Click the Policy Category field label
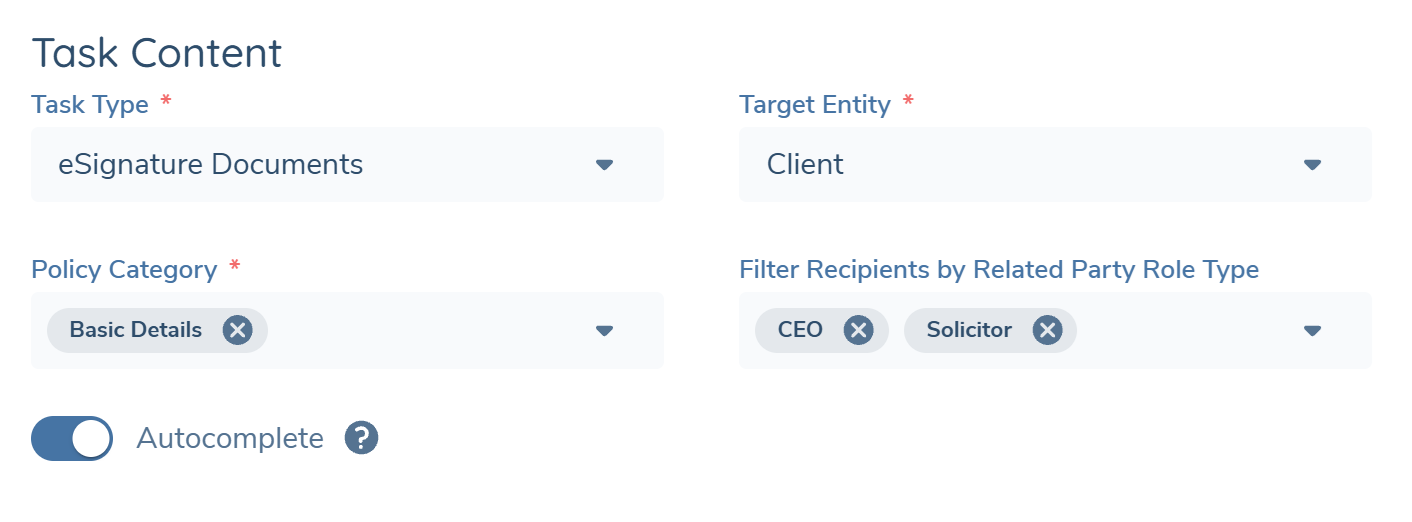Screen dimensions: 1412x522 pos(124,270)
